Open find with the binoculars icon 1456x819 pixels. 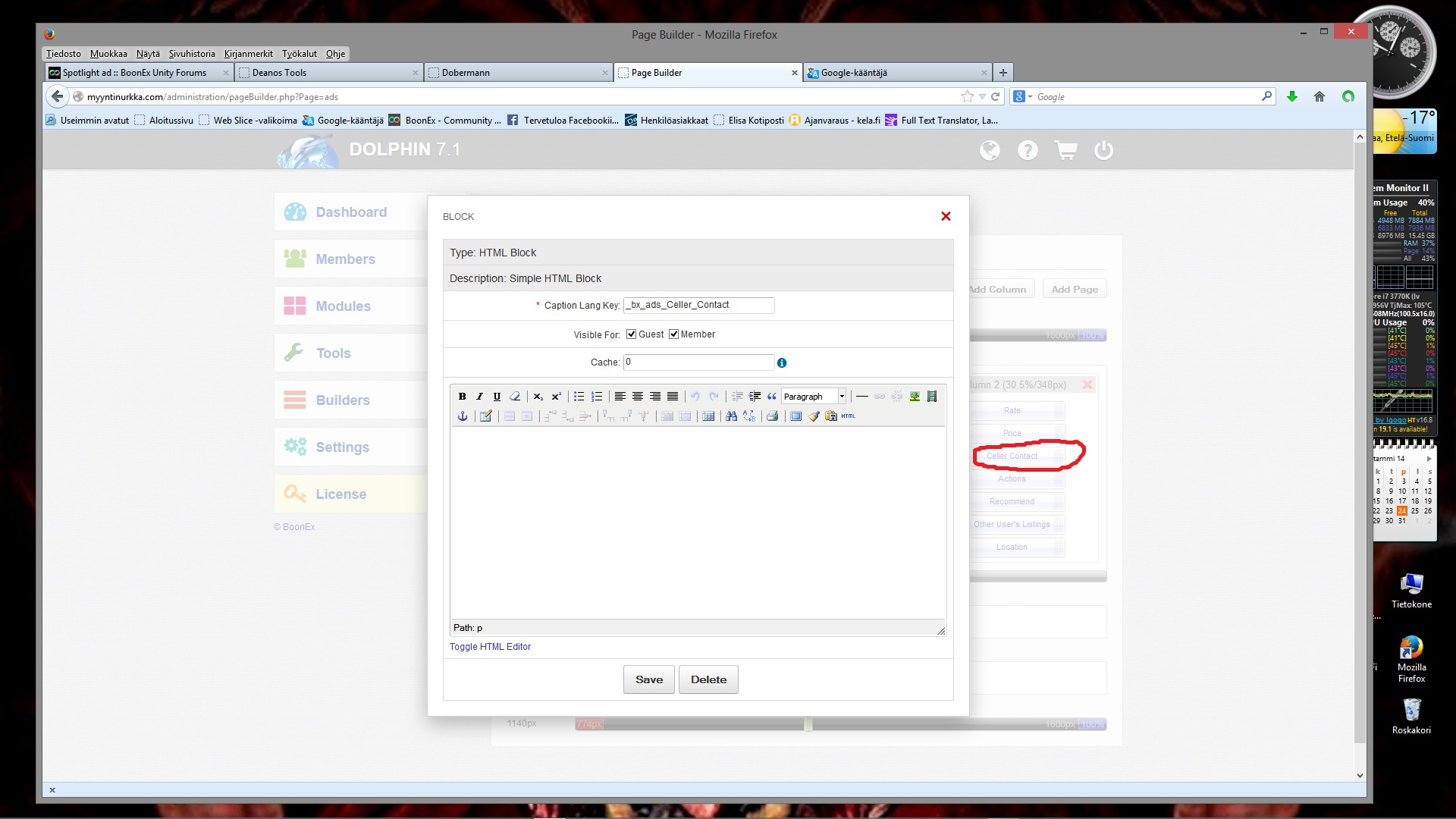[x=731, y=416]
